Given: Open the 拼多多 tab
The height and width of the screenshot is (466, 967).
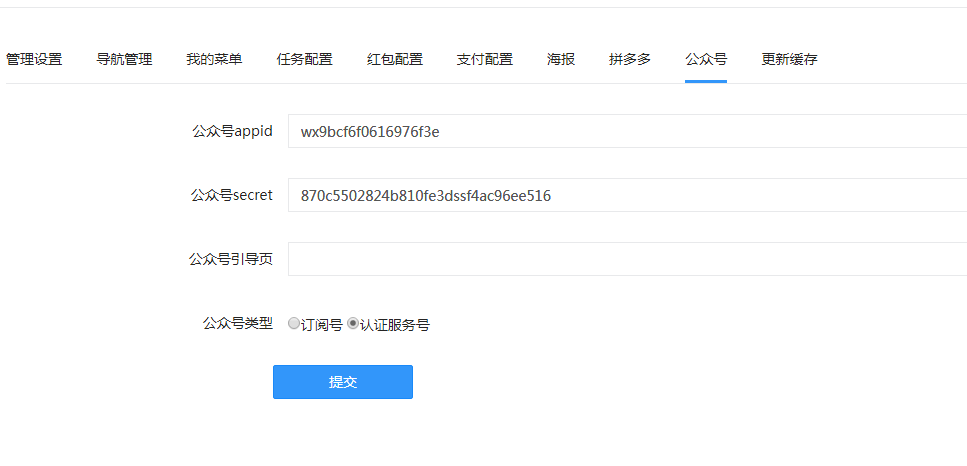Looking at the screenshot, I should tap(630, 59).
